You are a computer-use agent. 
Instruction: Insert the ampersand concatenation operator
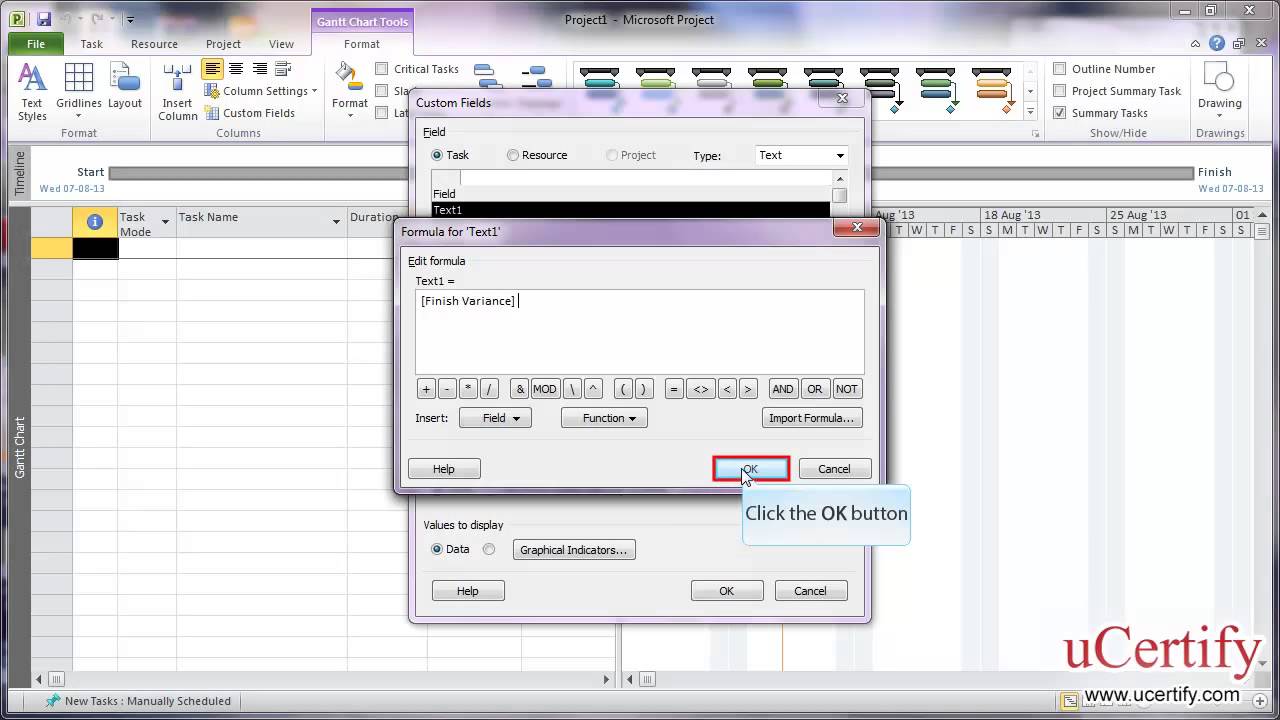click(x=519, y=389)
